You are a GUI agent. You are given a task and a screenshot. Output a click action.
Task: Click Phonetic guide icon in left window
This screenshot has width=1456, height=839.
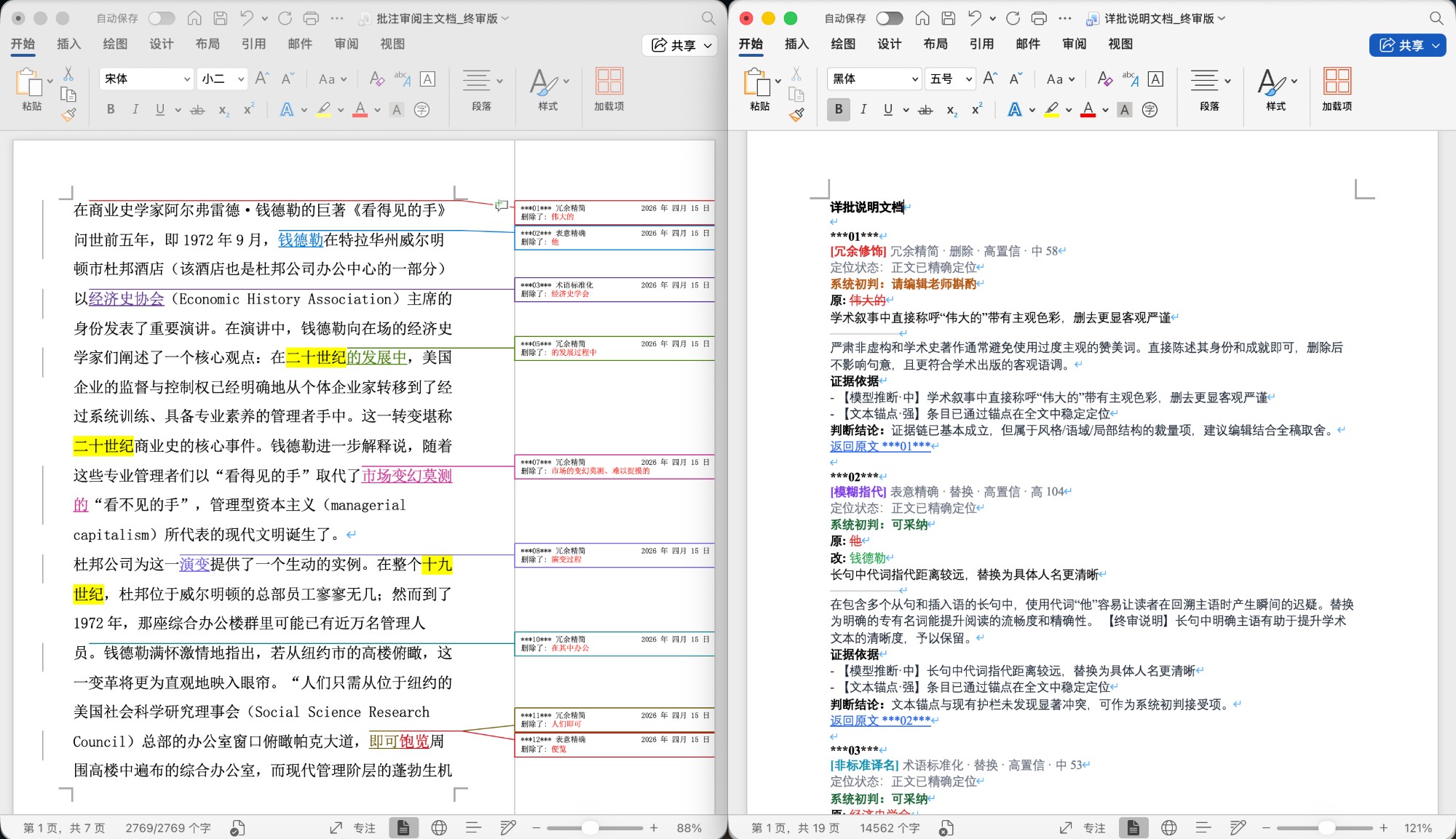click(402, 79)
